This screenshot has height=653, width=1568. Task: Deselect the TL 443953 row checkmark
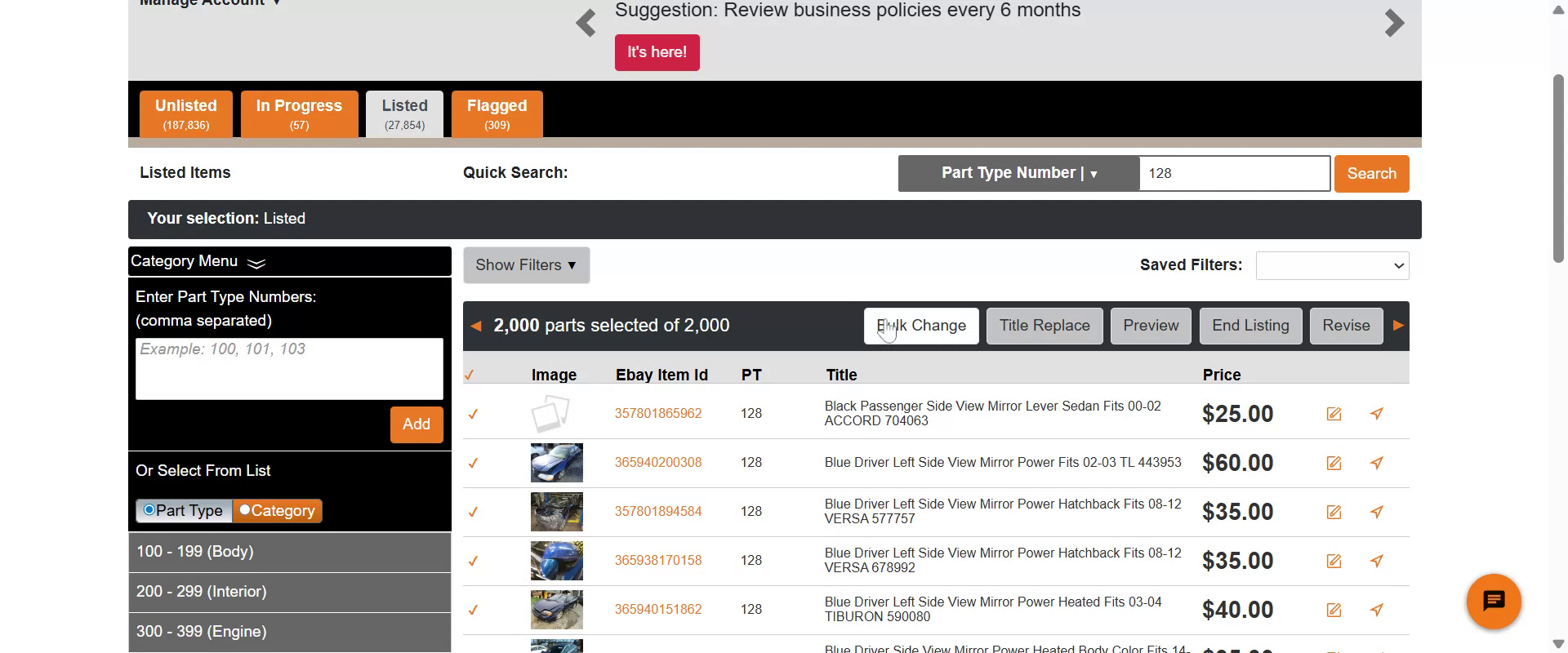[473, 463]
